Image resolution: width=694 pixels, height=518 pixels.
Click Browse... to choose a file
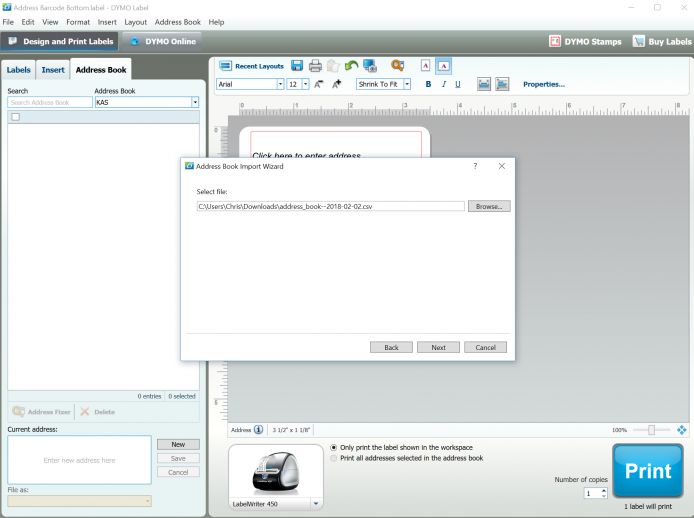coord(489,206)
